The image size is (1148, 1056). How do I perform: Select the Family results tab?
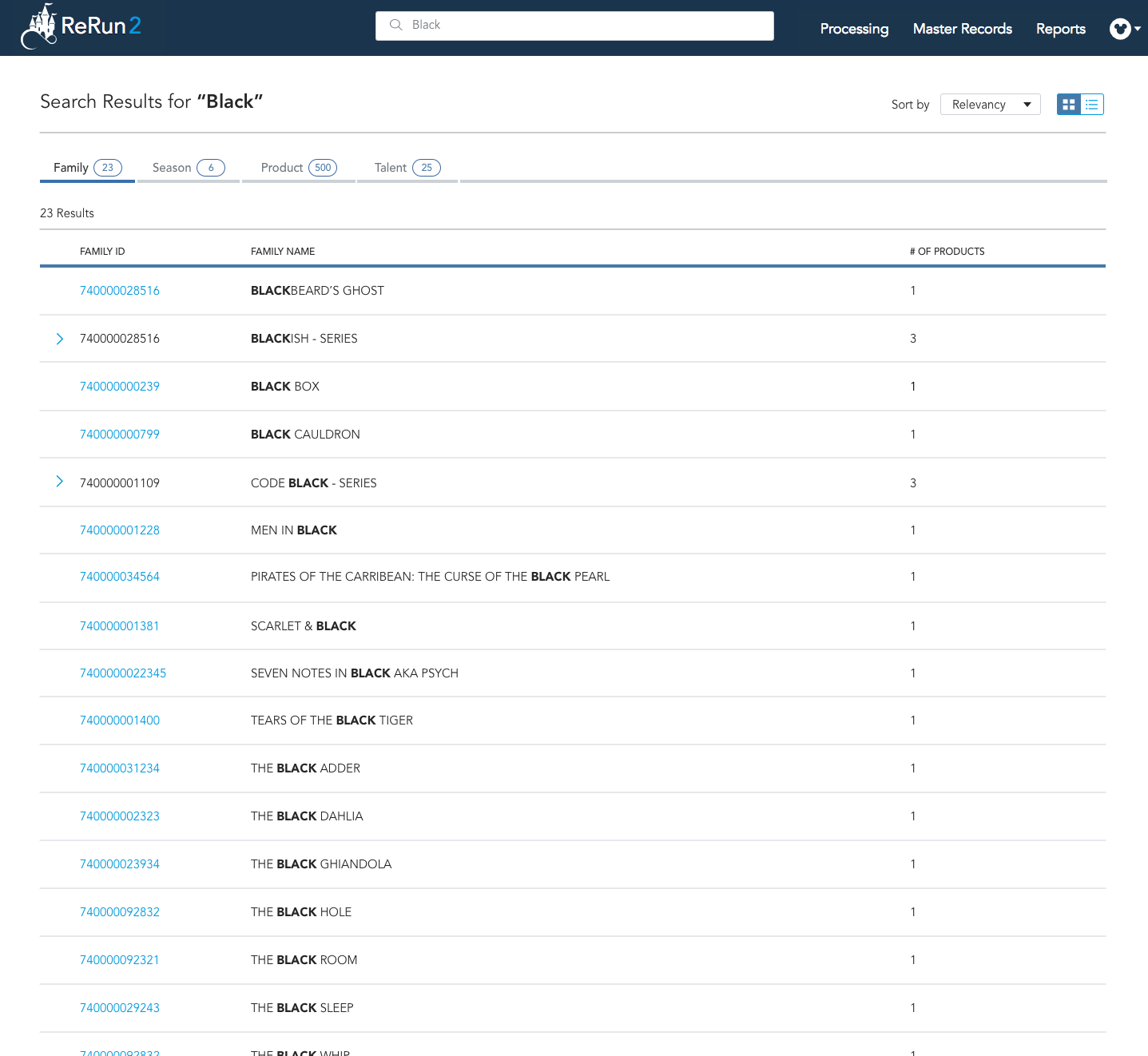[87, 168]
